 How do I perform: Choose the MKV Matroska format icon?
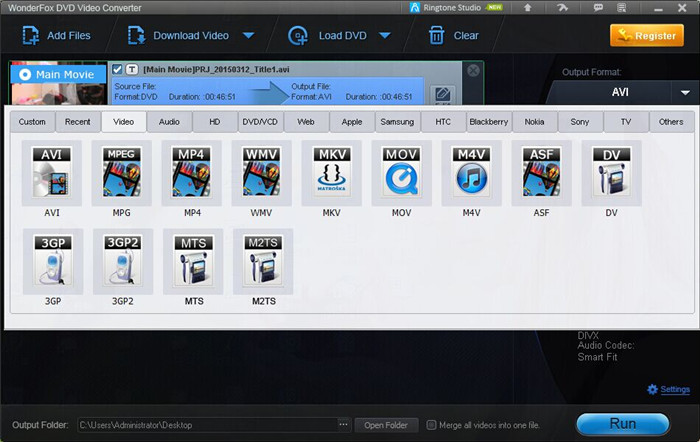point(332,173)
